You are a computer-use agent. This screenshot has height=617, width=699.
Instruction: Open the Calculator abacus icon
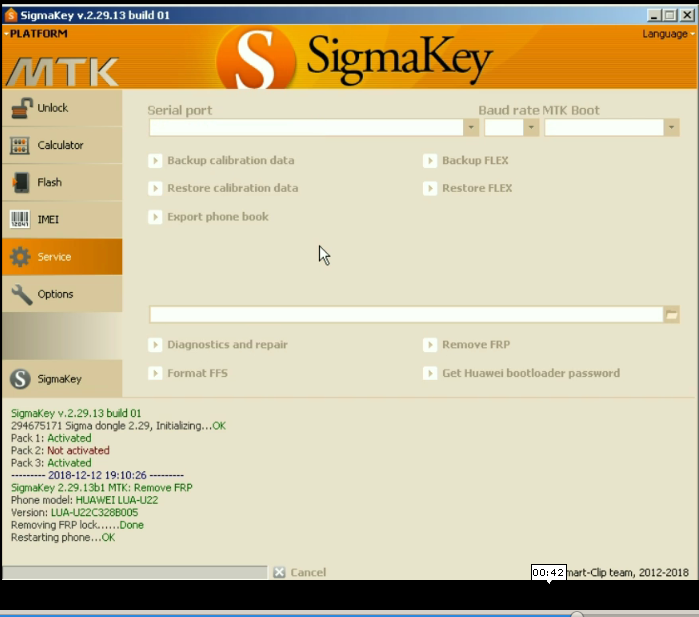coord(20,145)
